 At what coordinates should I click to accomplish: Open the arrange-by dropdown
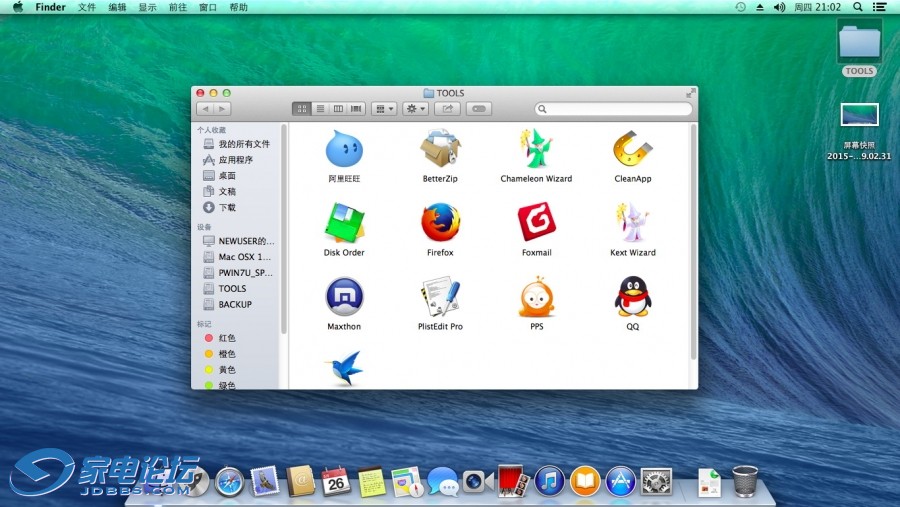pyautogui.click(x=384, y=109)
